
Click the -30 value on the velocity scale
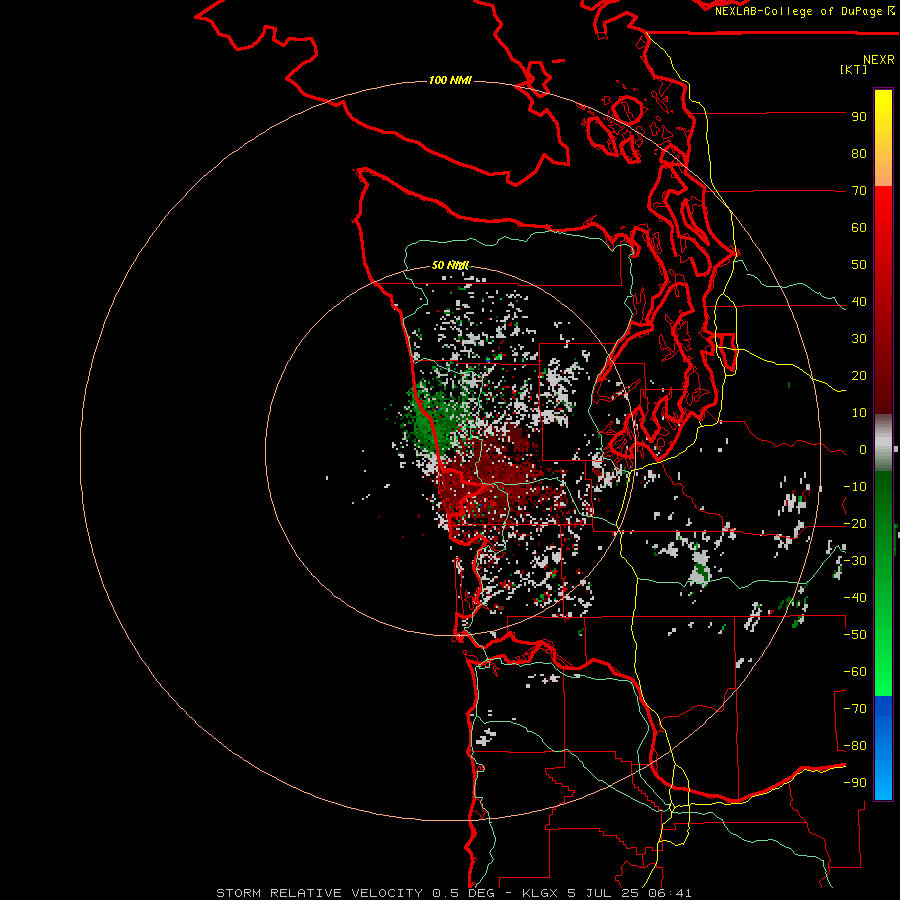click(x=855, y=561)
